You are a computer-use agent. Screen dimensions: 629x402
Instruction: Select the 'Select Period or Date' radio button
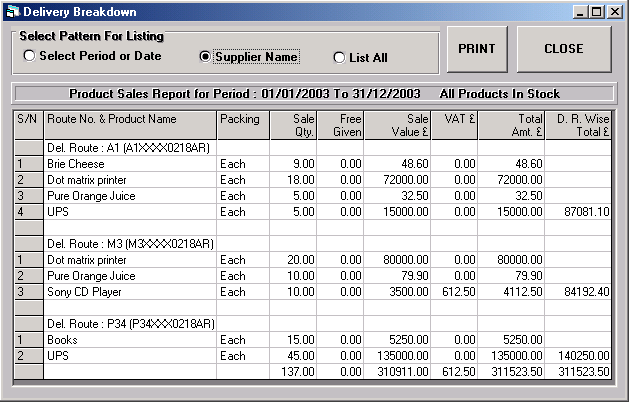pyautogui.click(x=29, y=55)
